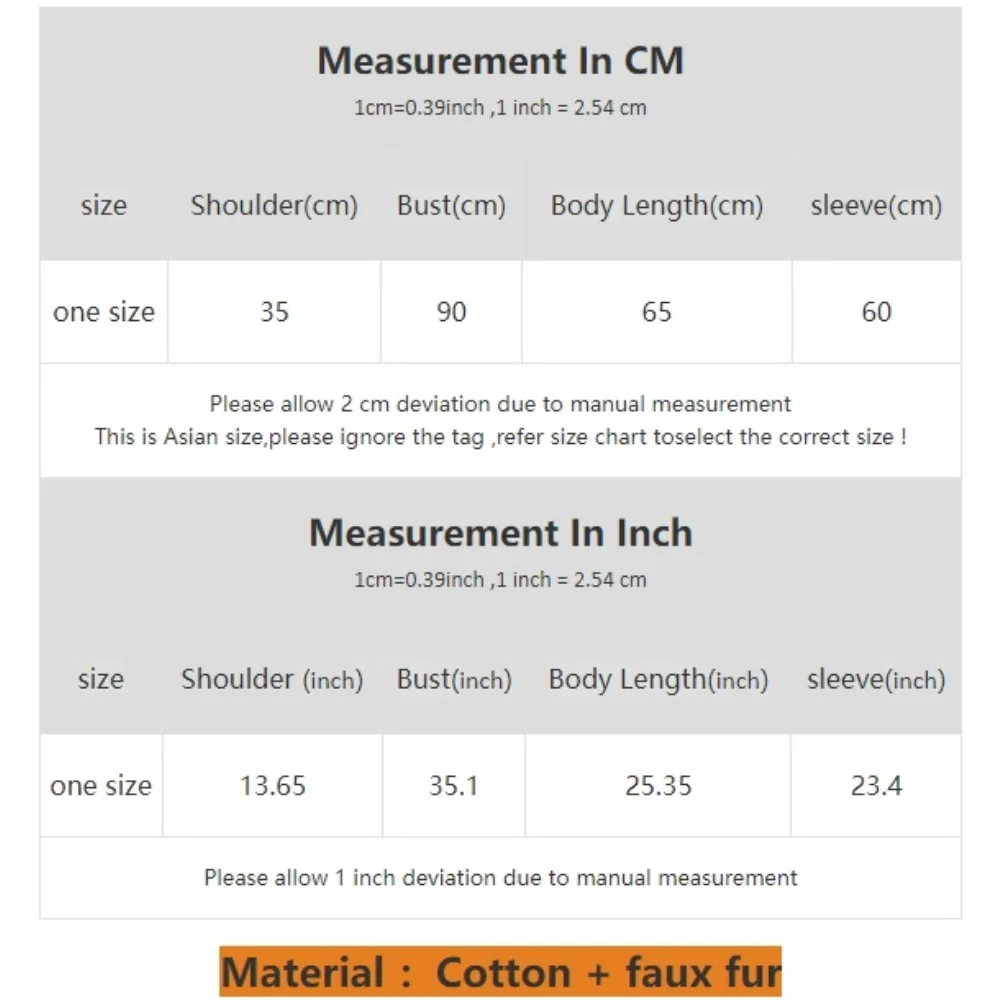Click the 23.4 sleeve inch cell
This screenshot has width=1000, height=1000.
tap(876, 786)
